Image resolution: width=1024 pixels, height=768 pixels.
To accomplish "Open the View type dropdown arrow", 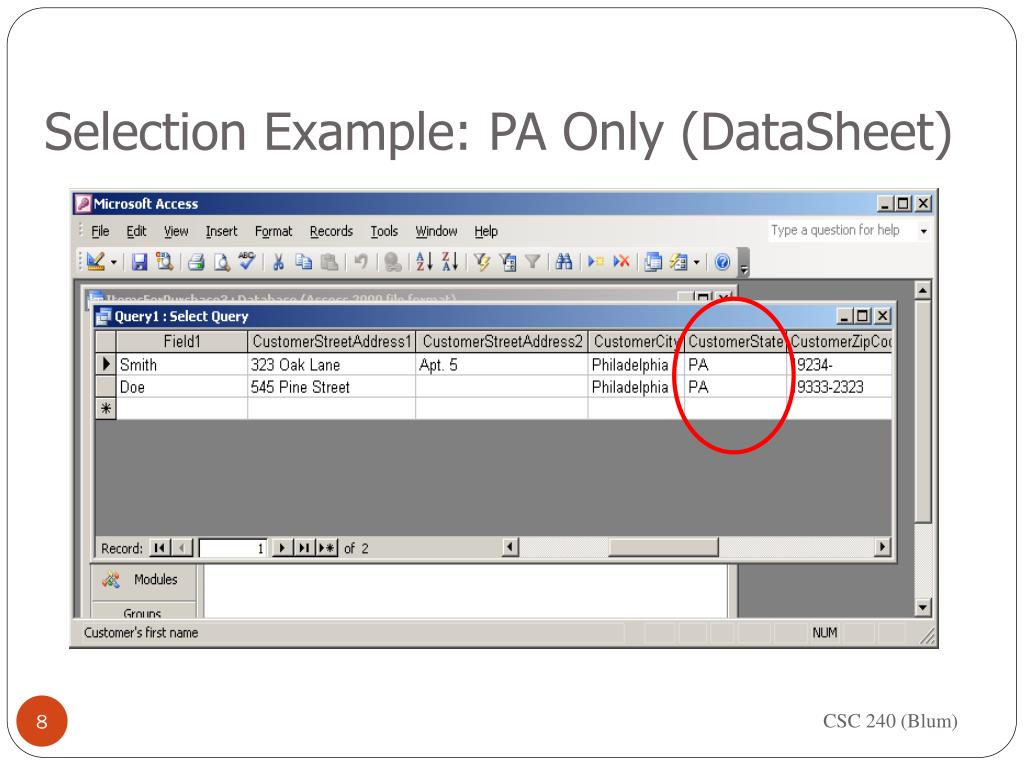I will coord(114,263).
